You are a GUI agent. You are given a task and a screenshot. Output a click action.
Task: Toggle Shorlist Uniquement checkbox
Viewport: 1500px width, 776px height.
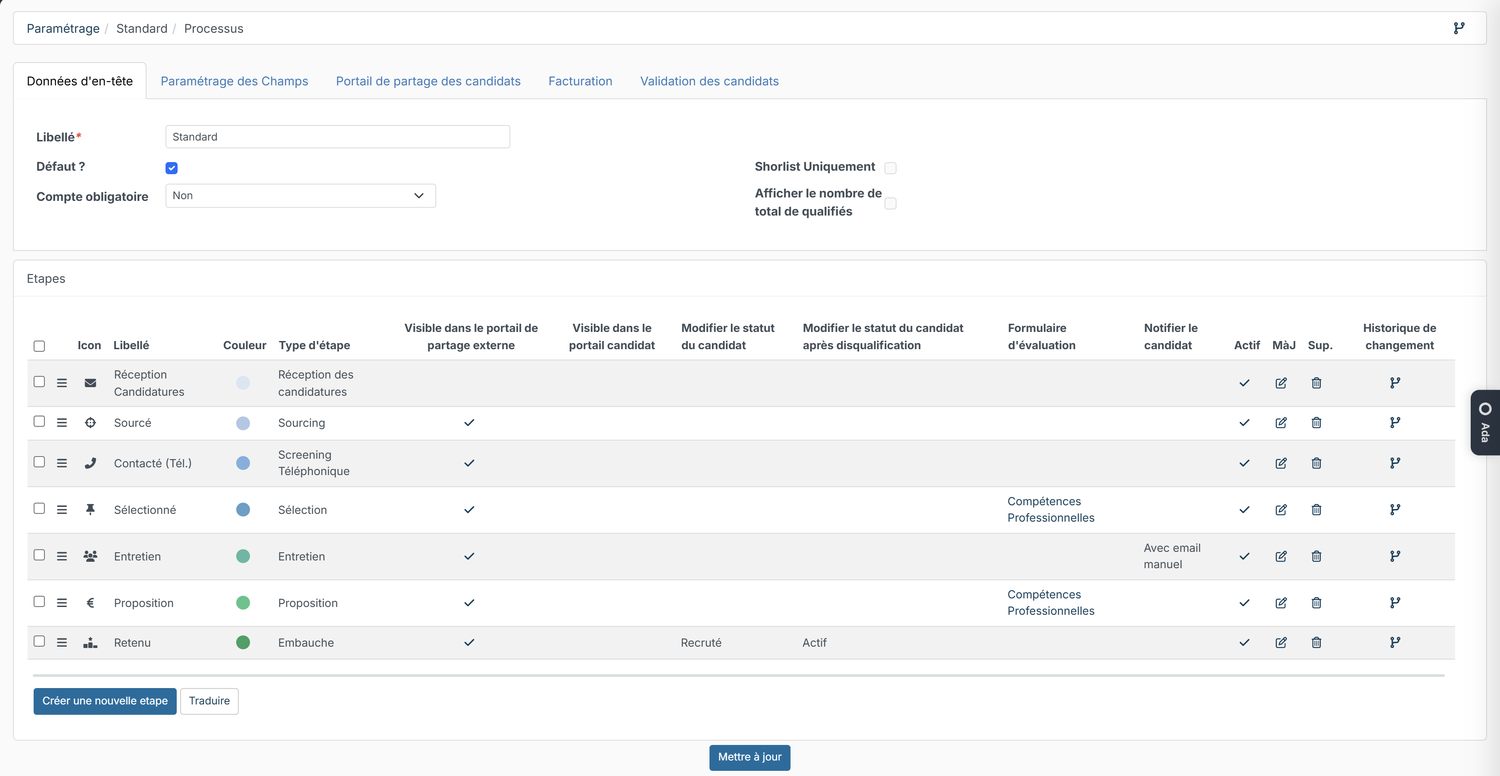click(x=890, y=168)
